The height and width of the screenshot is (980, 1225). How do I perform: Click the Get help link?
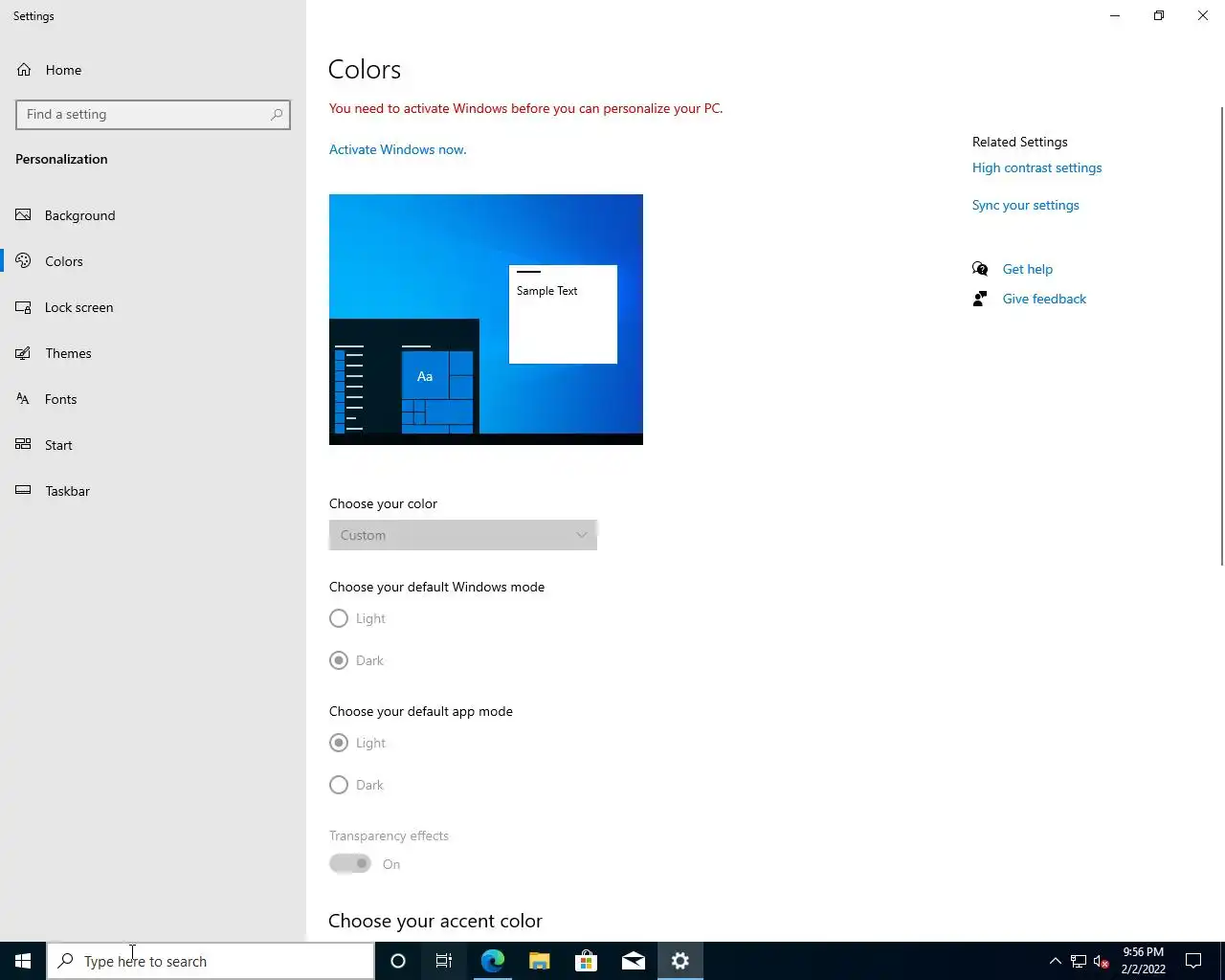[x=1028, y=269]
